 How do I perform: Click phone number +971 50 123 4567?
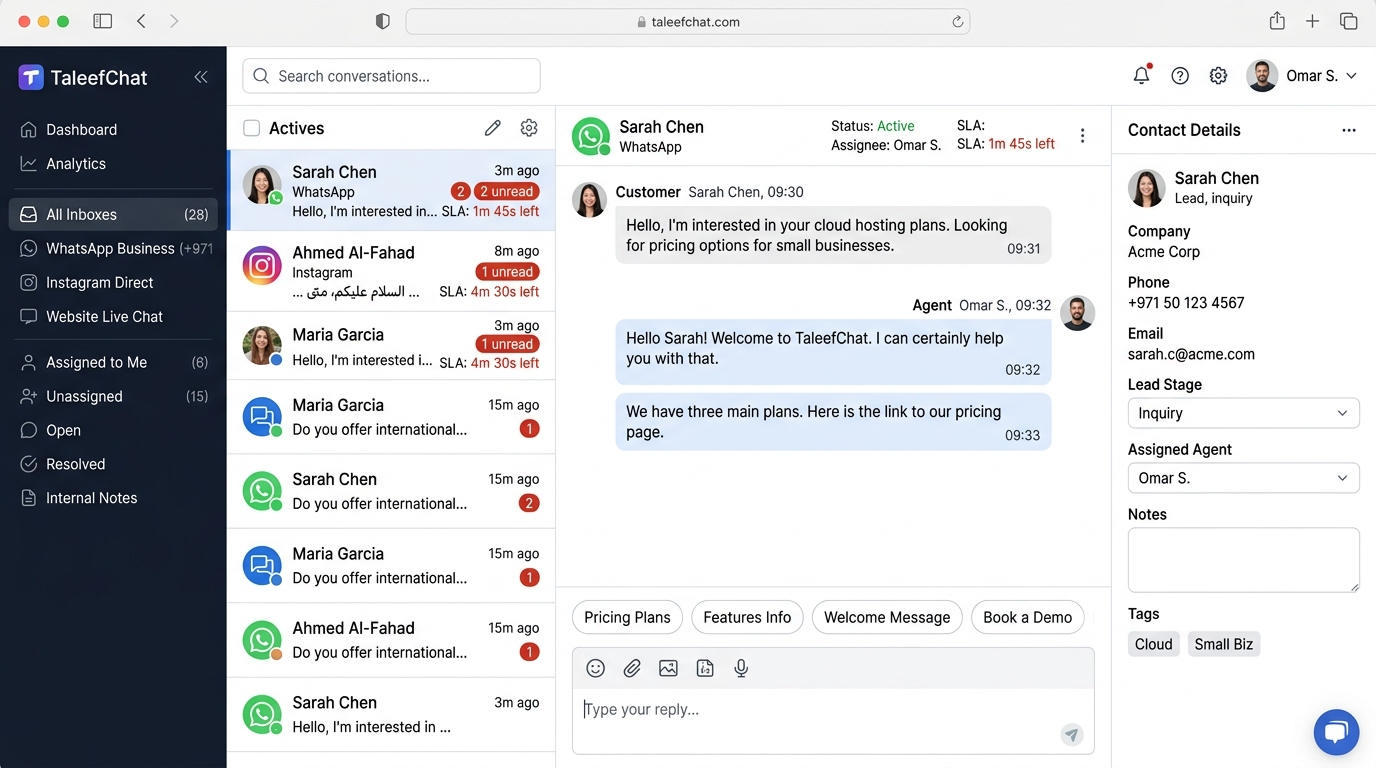(x=1186, y=303)
